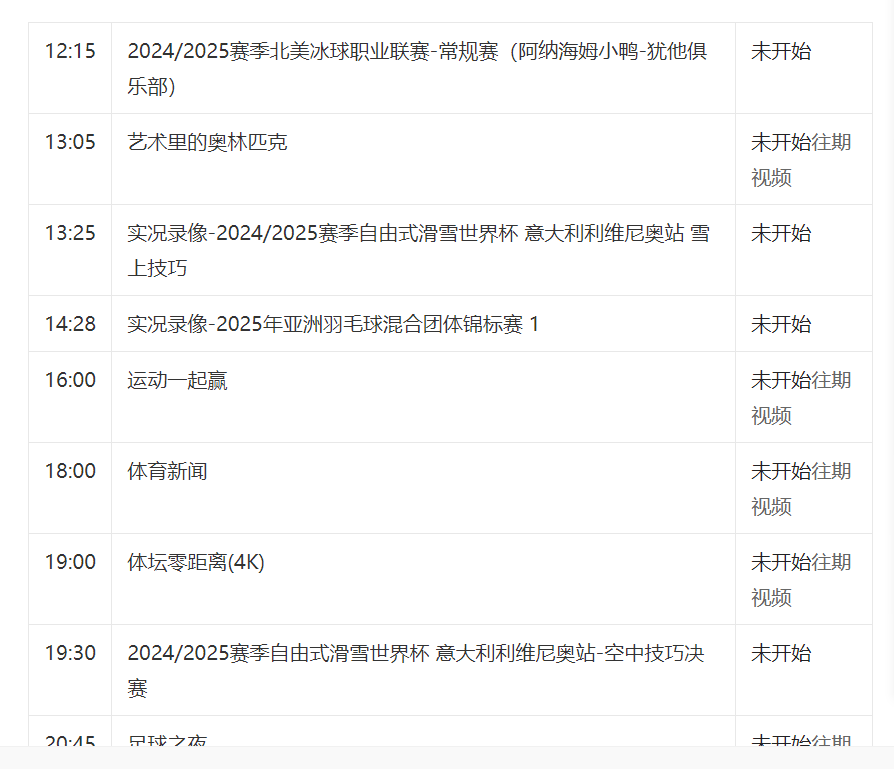Click 未开始 status in the 14:28 row
The height and width of the screenshot is (769, 894).
781,324
